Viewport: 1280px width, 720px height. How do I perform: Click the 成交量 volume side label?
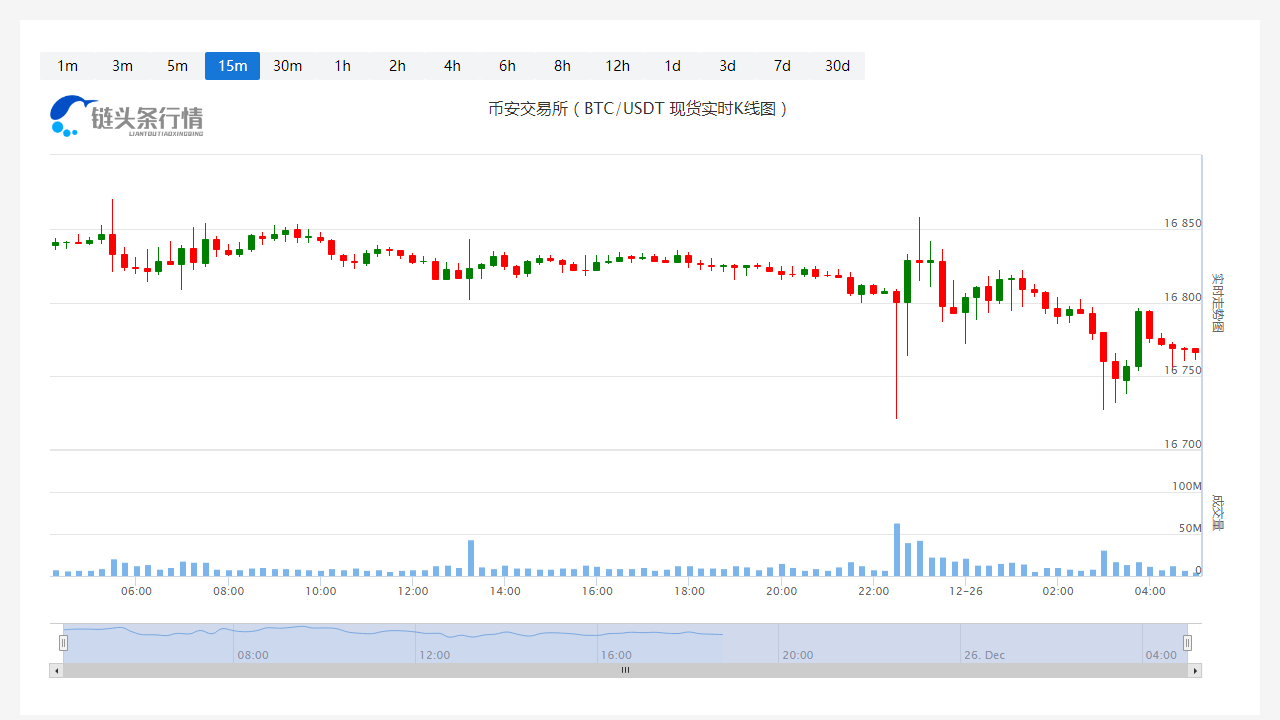(x=1217, y=512)
